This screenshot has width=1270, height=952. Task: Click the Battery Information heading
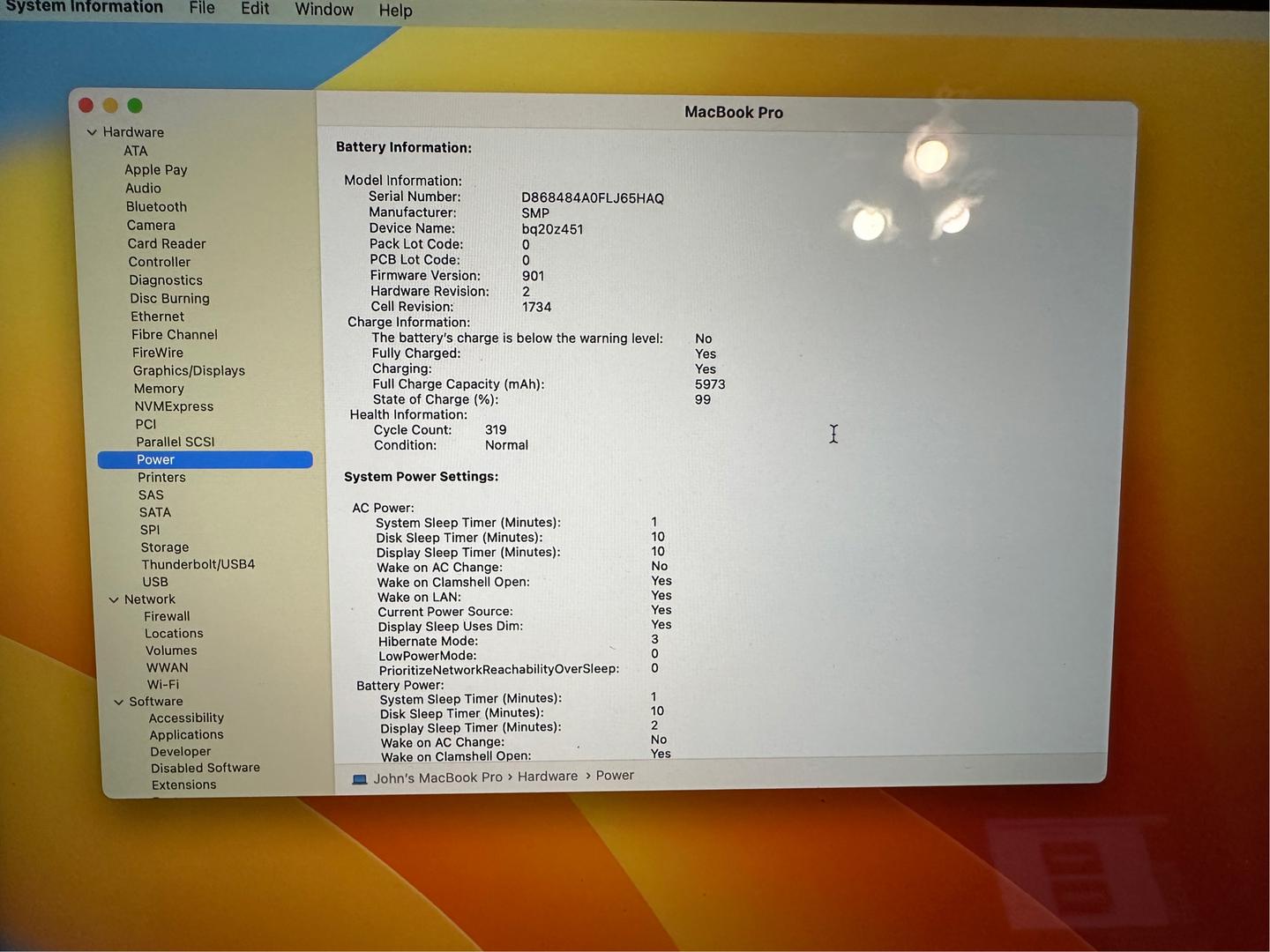(404, 147)
